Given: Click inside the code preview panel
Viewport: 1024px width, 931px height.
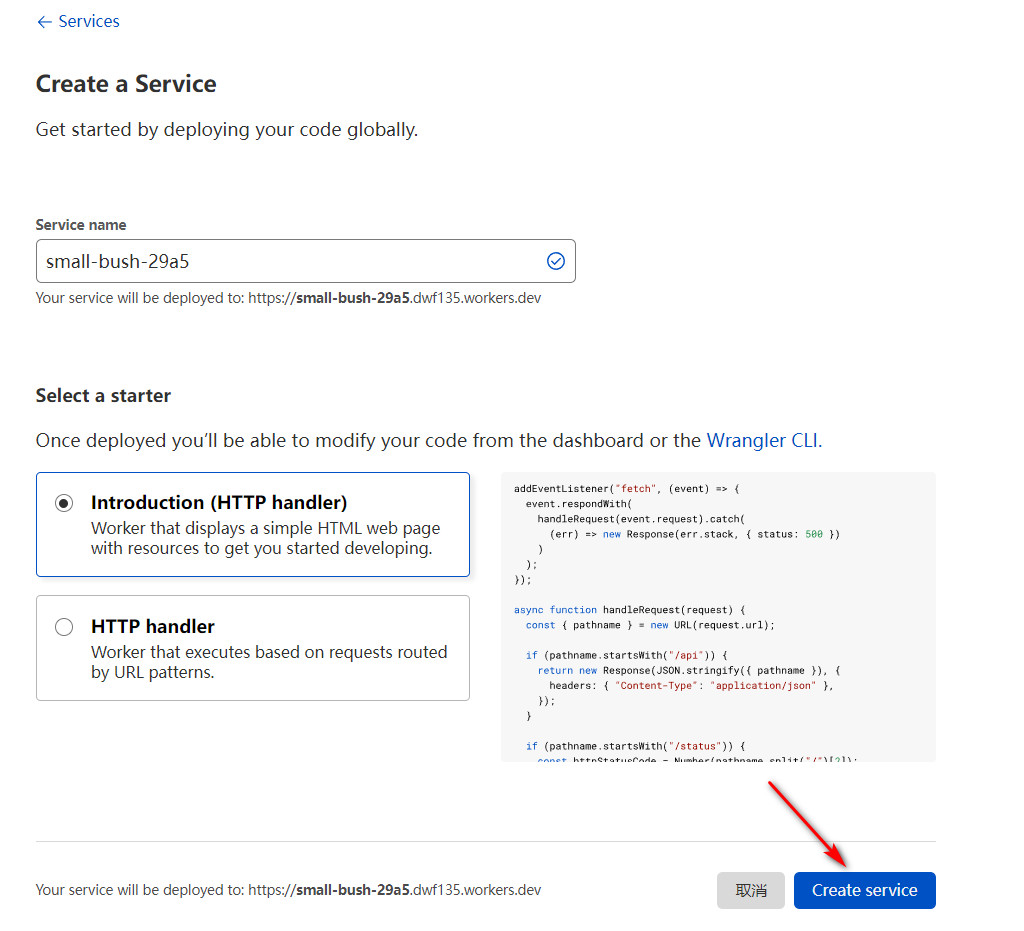Looking at the screenshot, I should (x=718, y=617).
